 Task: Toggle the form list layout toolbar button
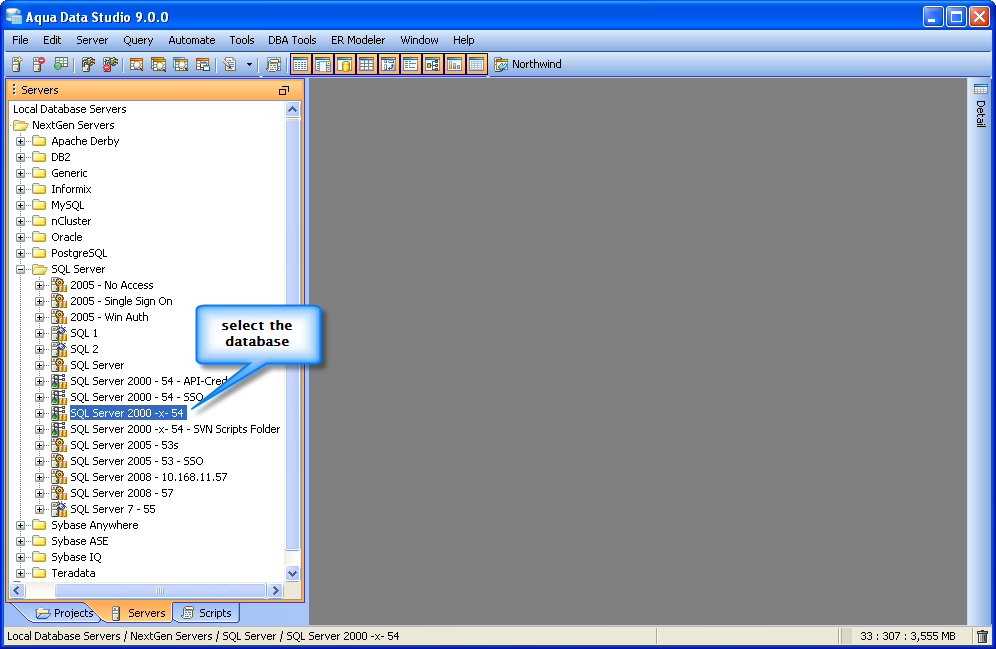[410, 64]
